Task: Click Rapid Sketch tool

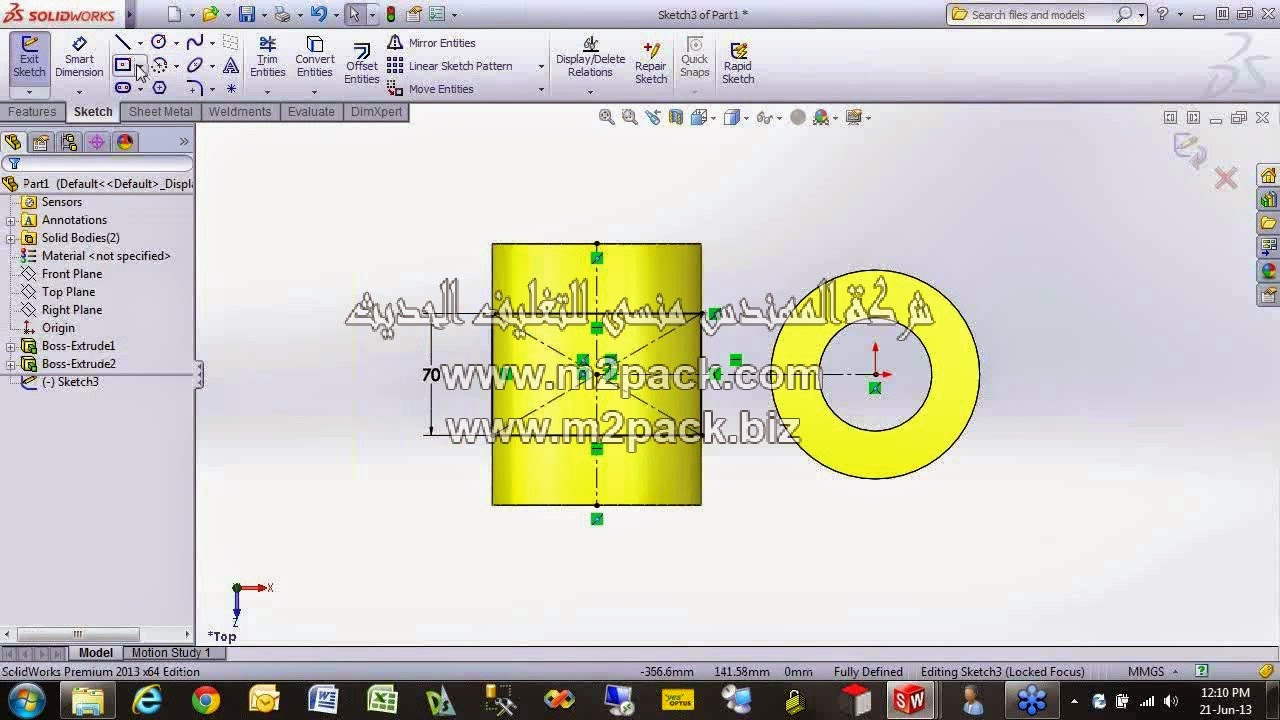Action: click(738, 62)
